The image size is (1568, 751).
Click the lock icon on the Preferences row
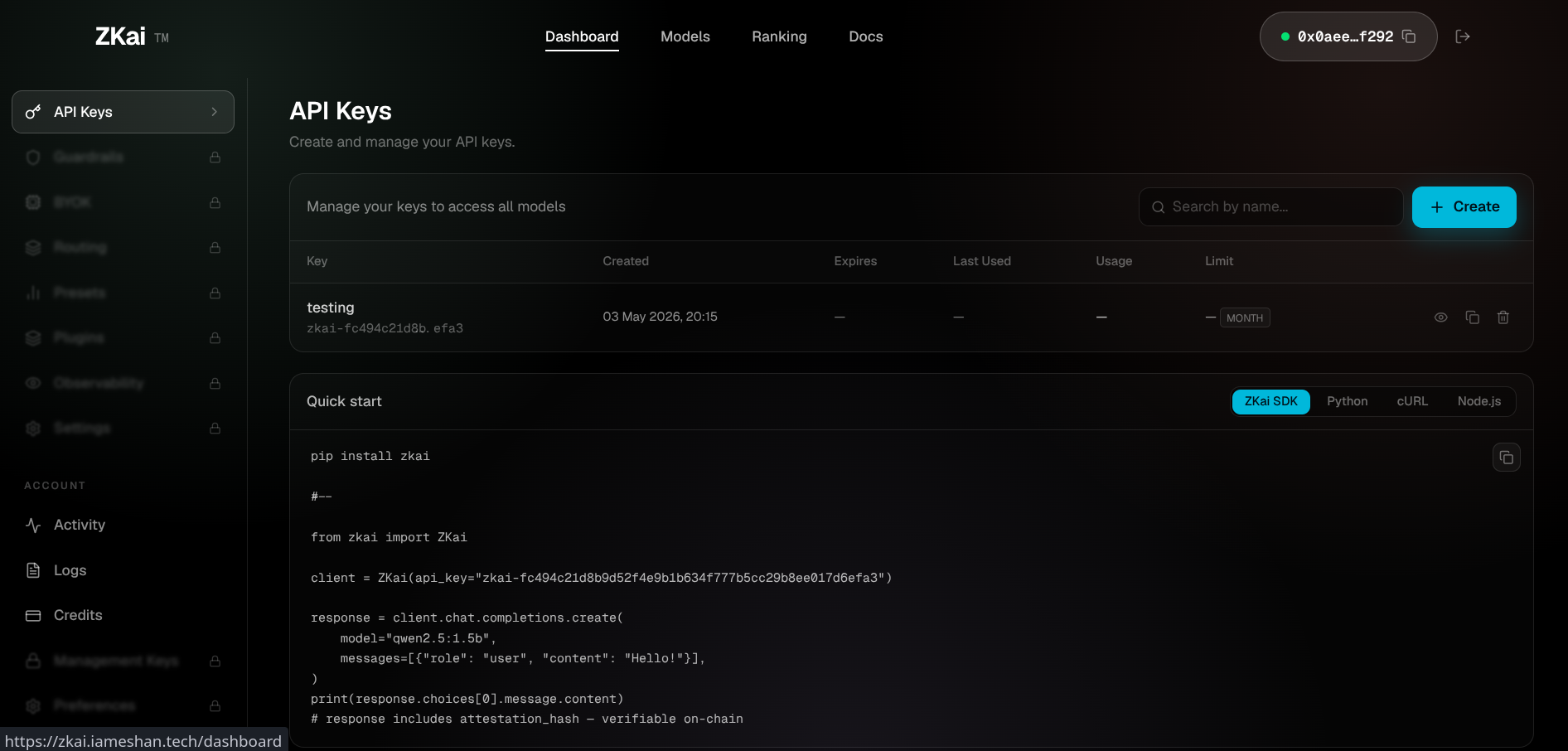click(215, 705)
